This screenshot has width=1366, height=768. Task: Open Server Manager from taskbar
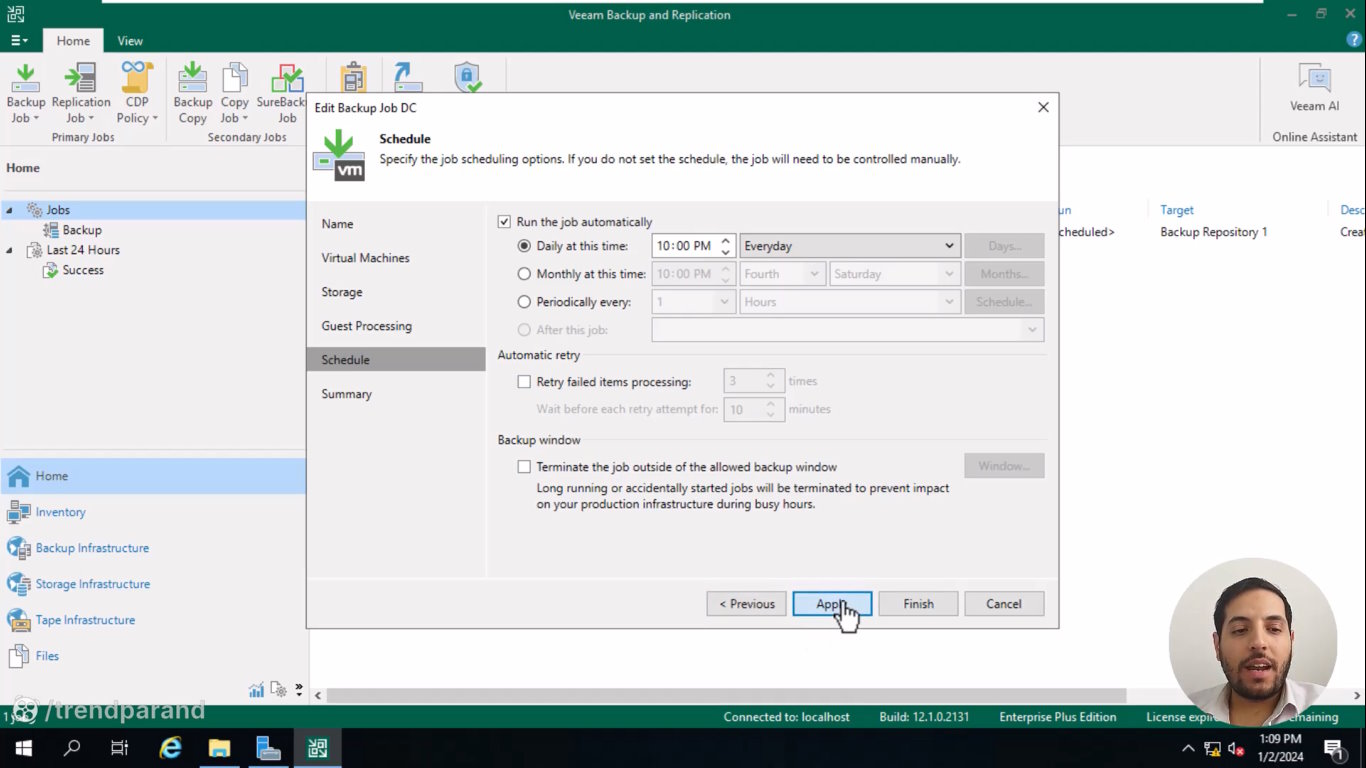(268, 748)
